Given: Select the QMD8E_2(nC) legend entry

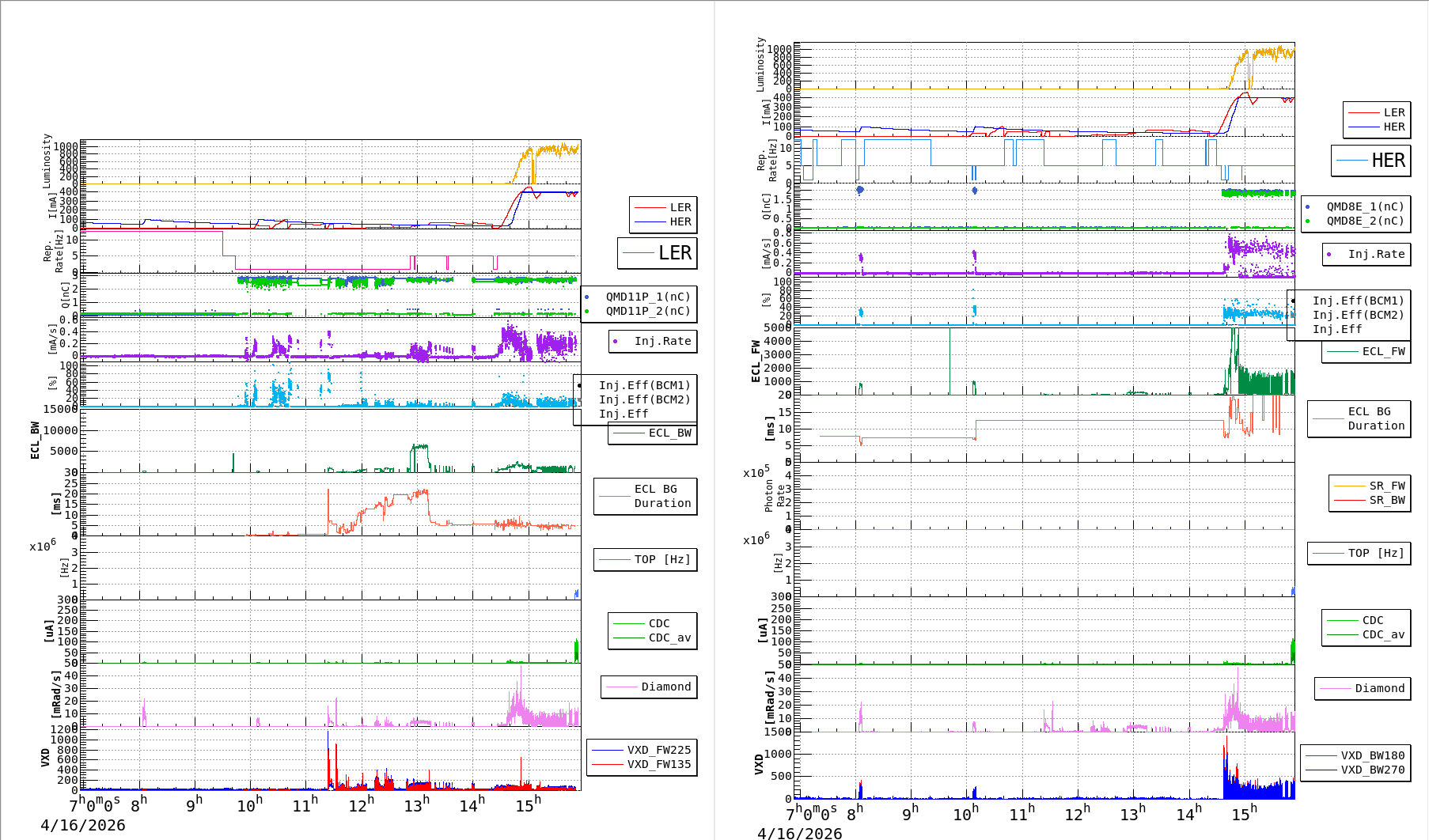Looking at the screenshot, I should click(1365, 221).
